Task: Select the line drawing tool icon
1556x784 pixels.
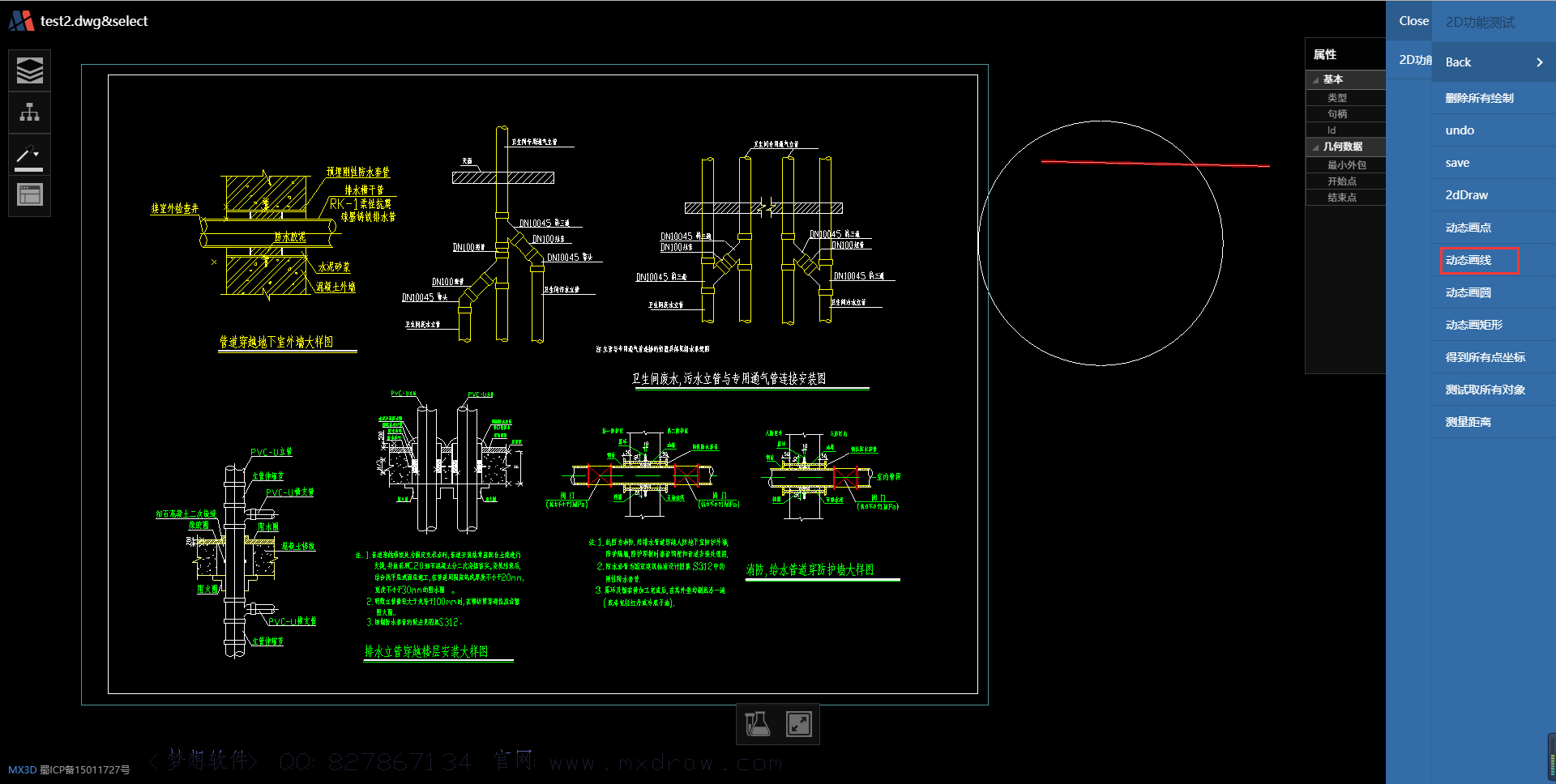Action: [x=30, y=154]
